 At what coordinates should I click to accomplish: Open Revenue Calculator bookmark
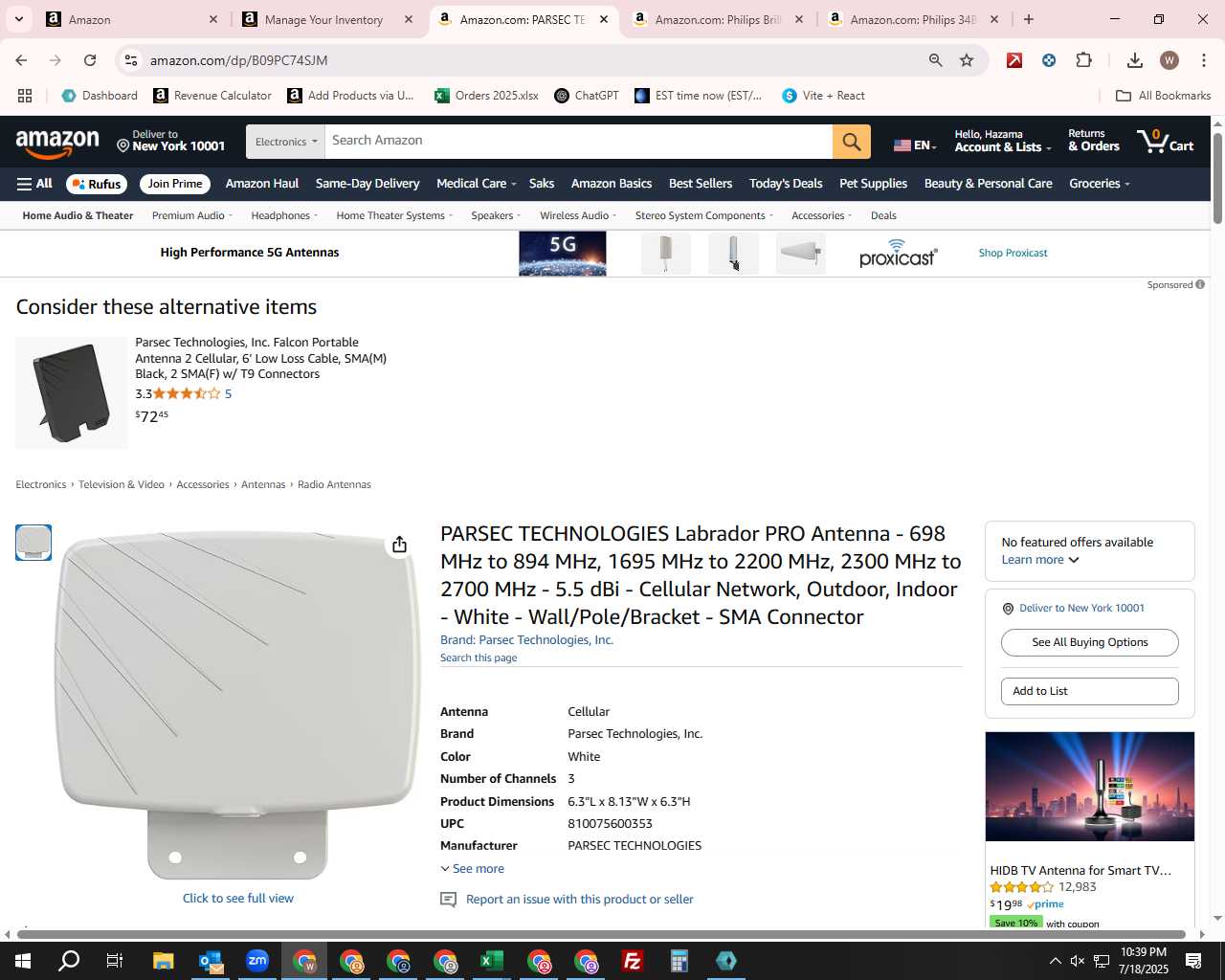click(x=212, y=96)
